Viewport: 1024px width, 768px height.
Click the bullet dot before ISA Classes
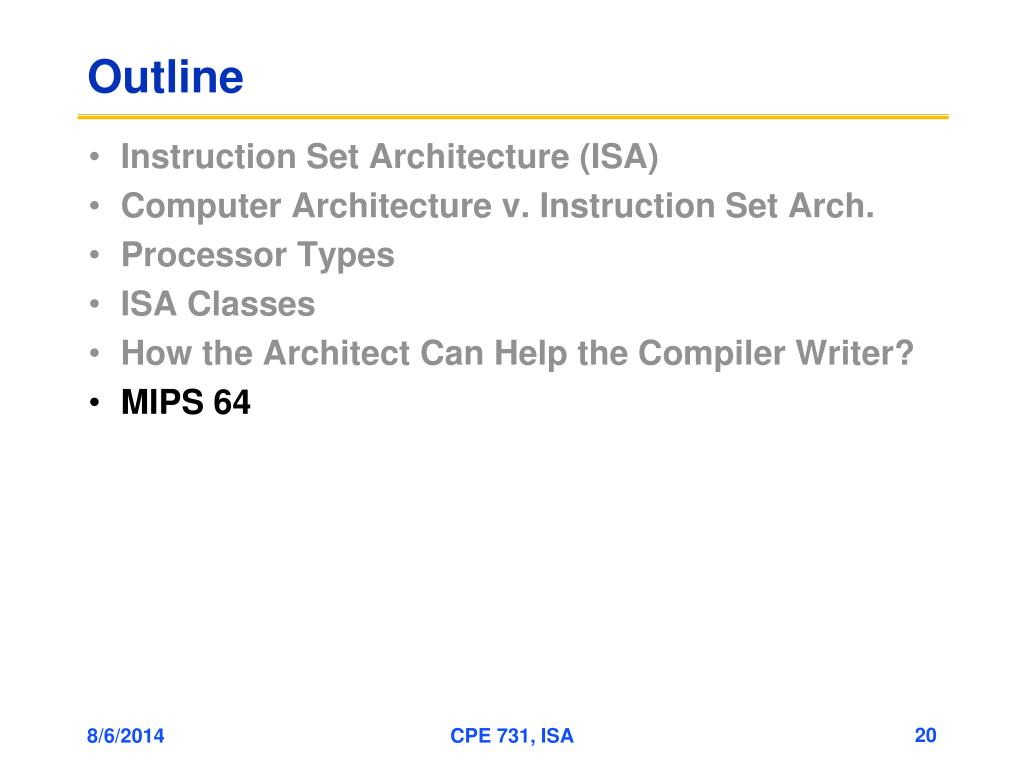(x=95, y=304)
